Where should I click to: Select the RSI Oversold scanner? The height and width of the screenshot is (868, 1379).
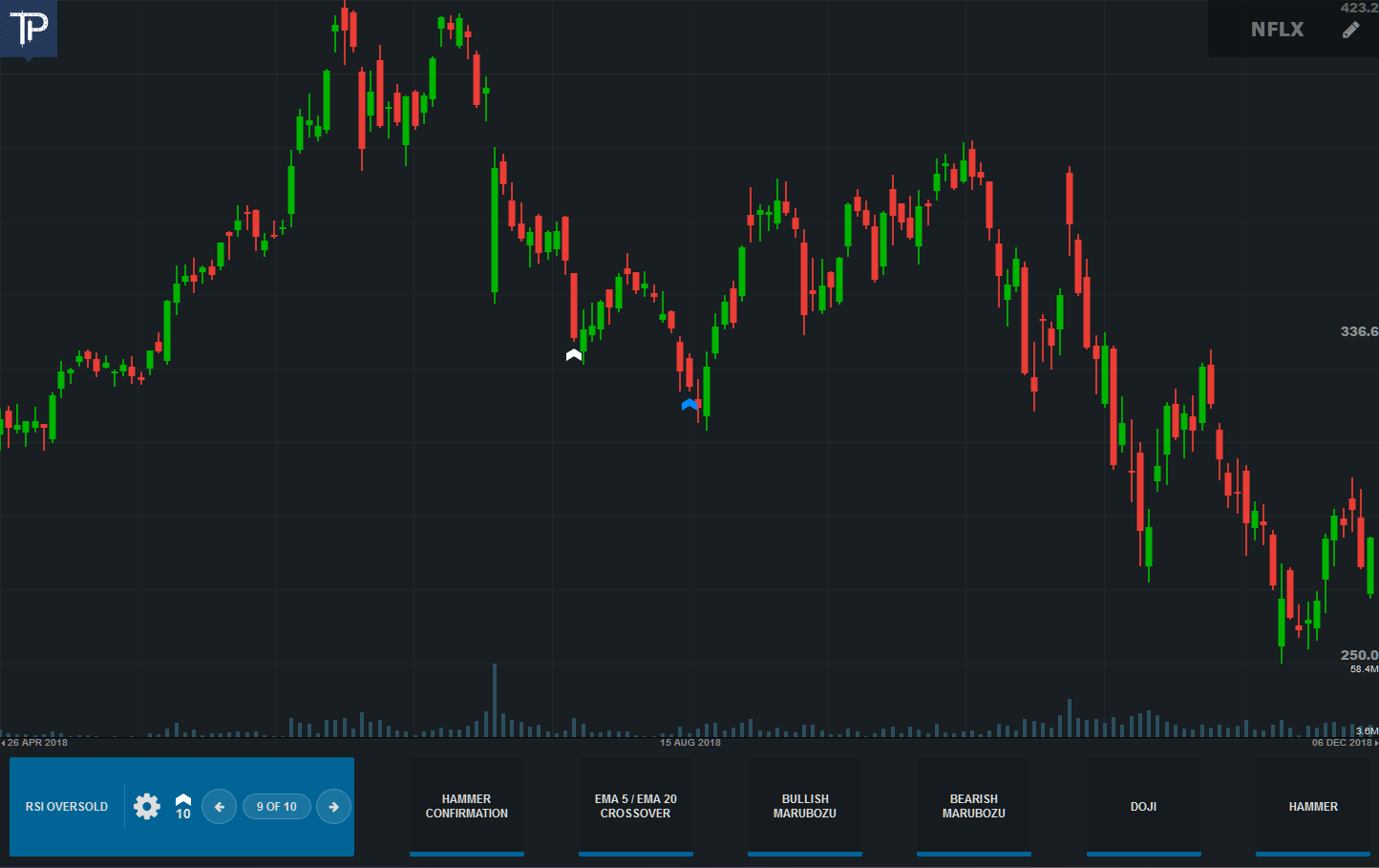(x=67, y=807)
